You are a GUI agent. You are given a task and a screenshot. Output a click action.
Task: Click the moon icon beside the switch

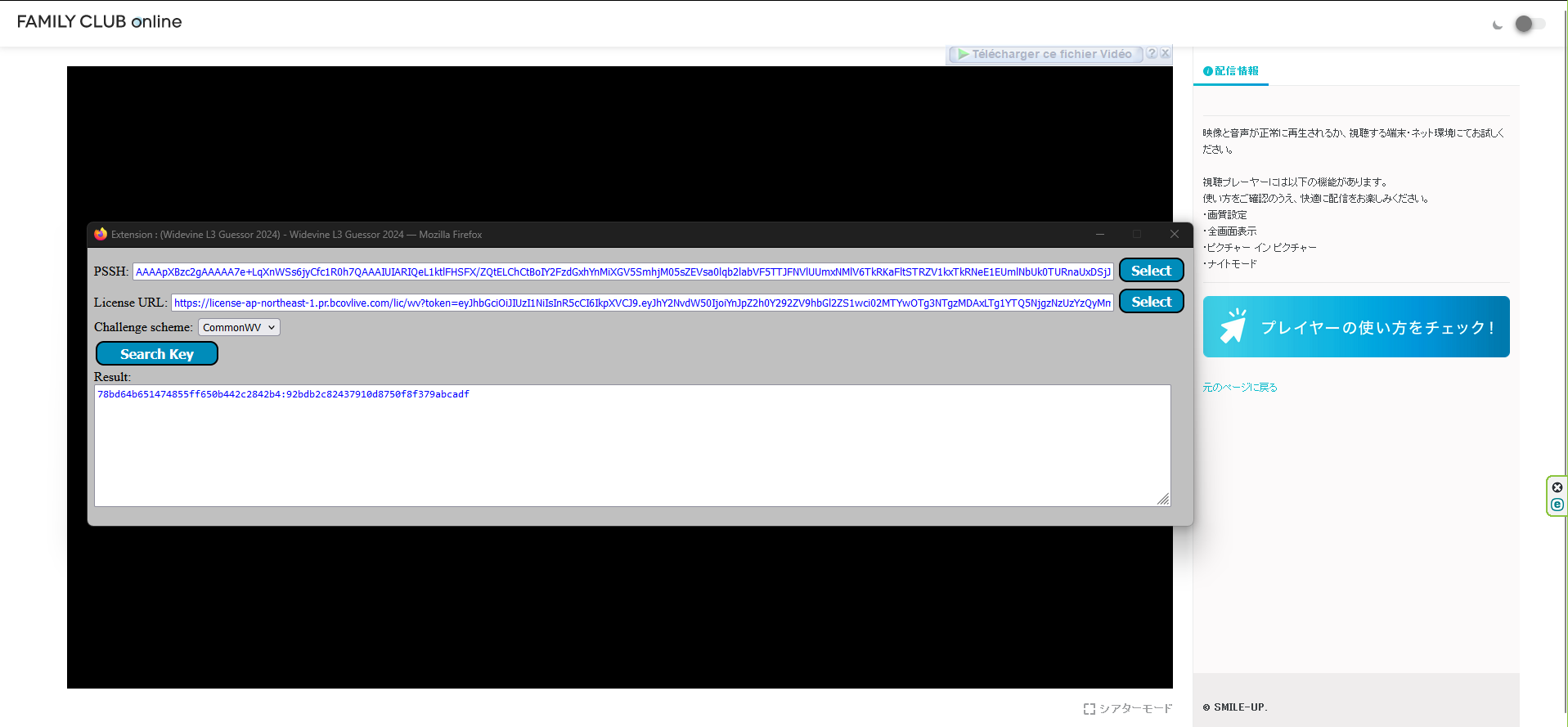1498,25
